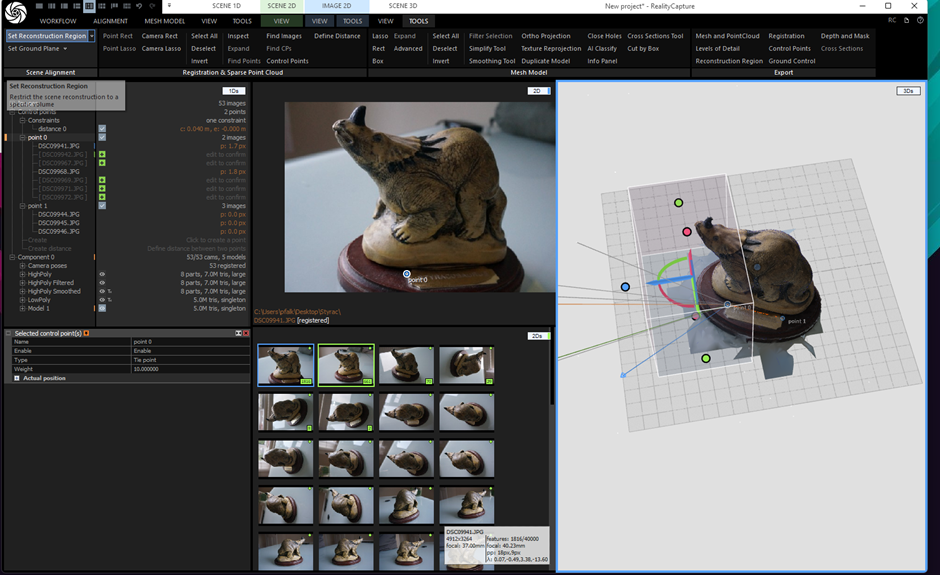Expand the Actual position property group
This screenshot has height=575, width=940.
pyautogui.click(x=17, y=378)
